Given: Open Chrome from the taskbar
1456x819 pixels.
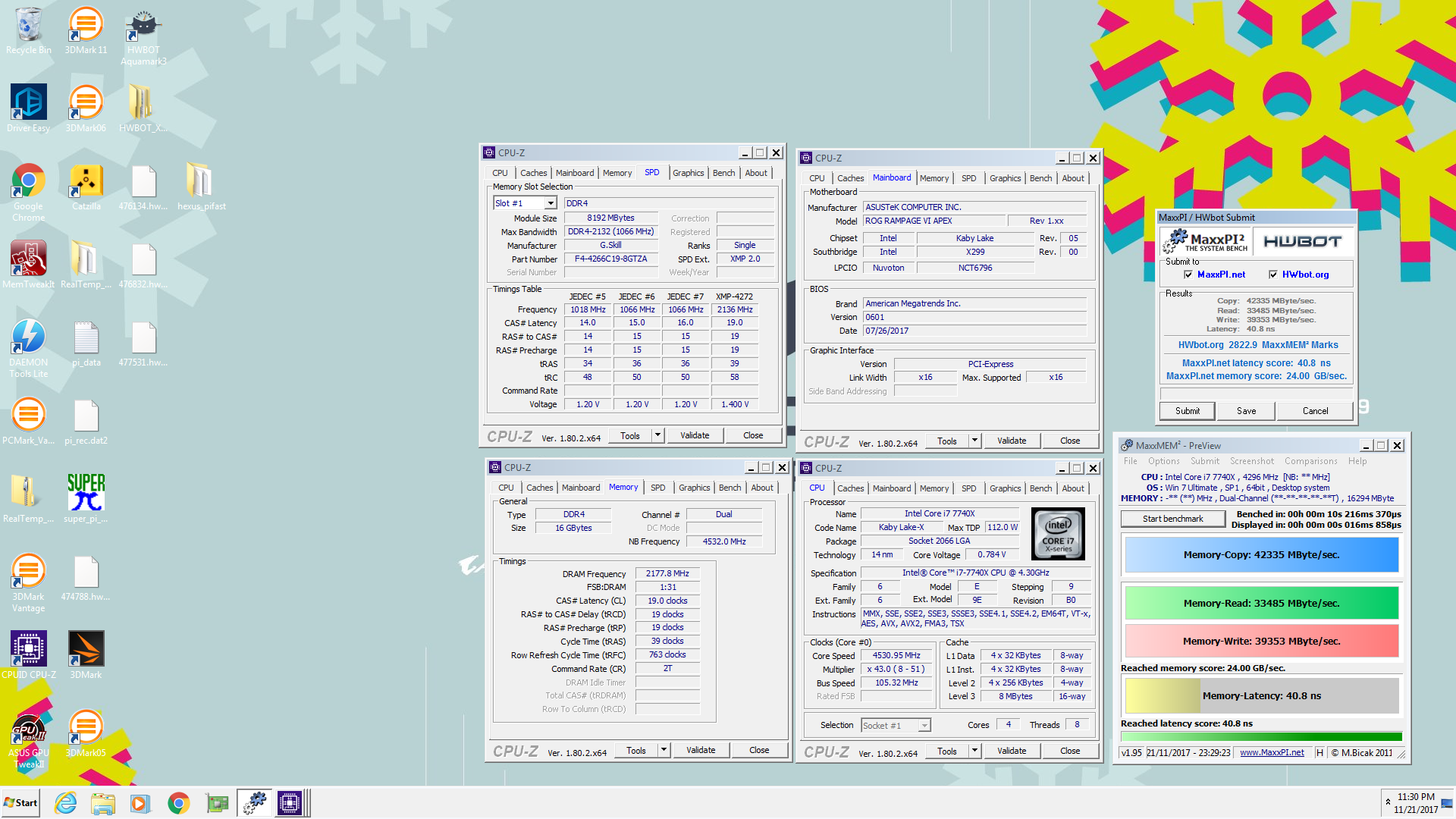Looking at the screenshot, I should (178, 803).
